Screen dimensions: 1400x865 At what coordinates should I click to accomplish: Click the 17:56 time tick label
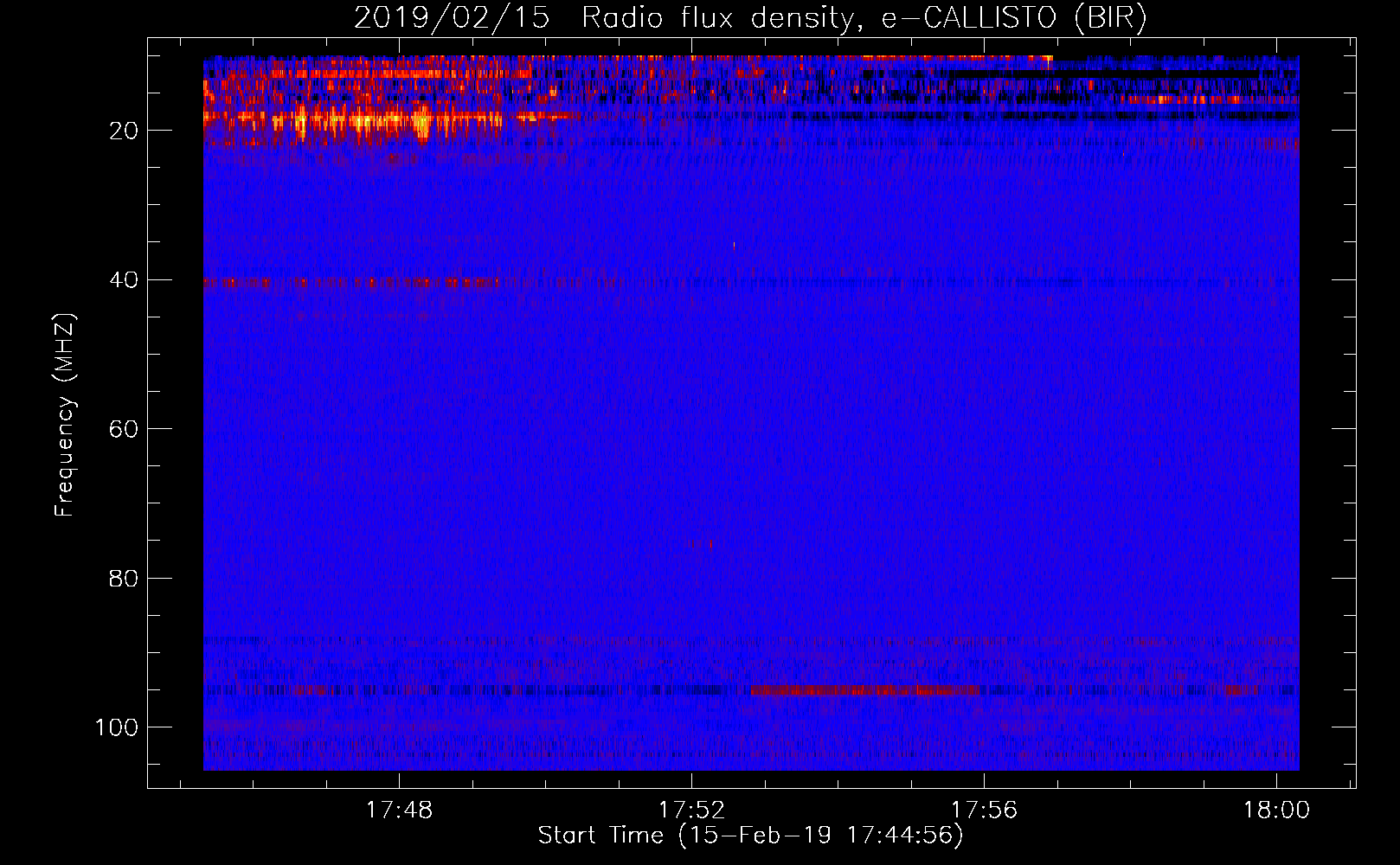(x=984, y=811)
